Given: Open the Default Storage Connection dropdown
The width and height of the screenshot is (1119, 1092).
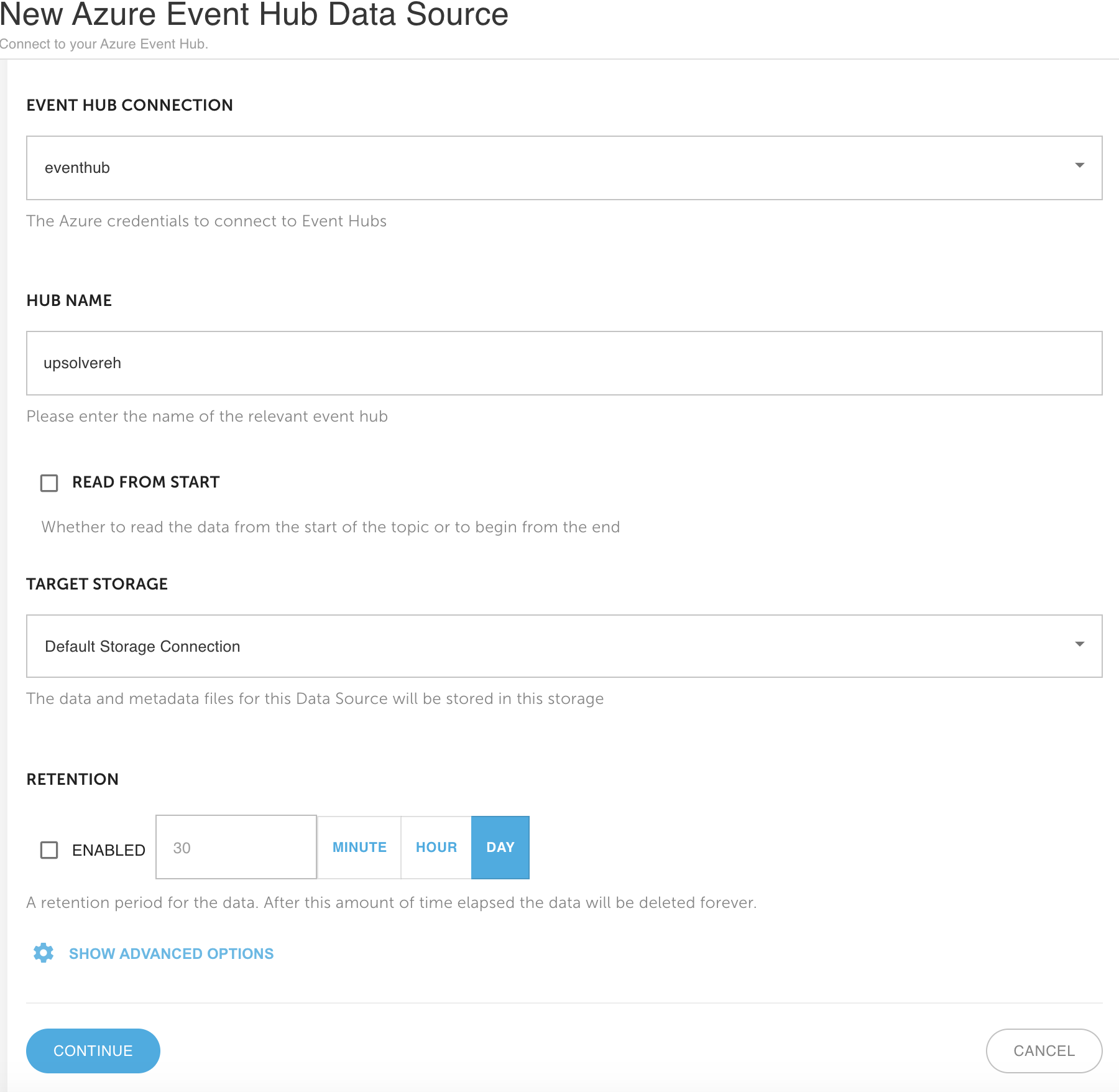Looking at the screenshot, I should click(x=564, y=646).
